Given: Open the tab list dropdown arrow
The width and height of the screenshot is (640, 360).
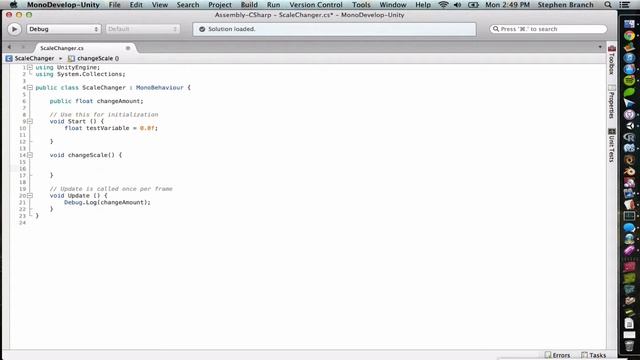Looking at the screenshot, I should click(600, 47).
